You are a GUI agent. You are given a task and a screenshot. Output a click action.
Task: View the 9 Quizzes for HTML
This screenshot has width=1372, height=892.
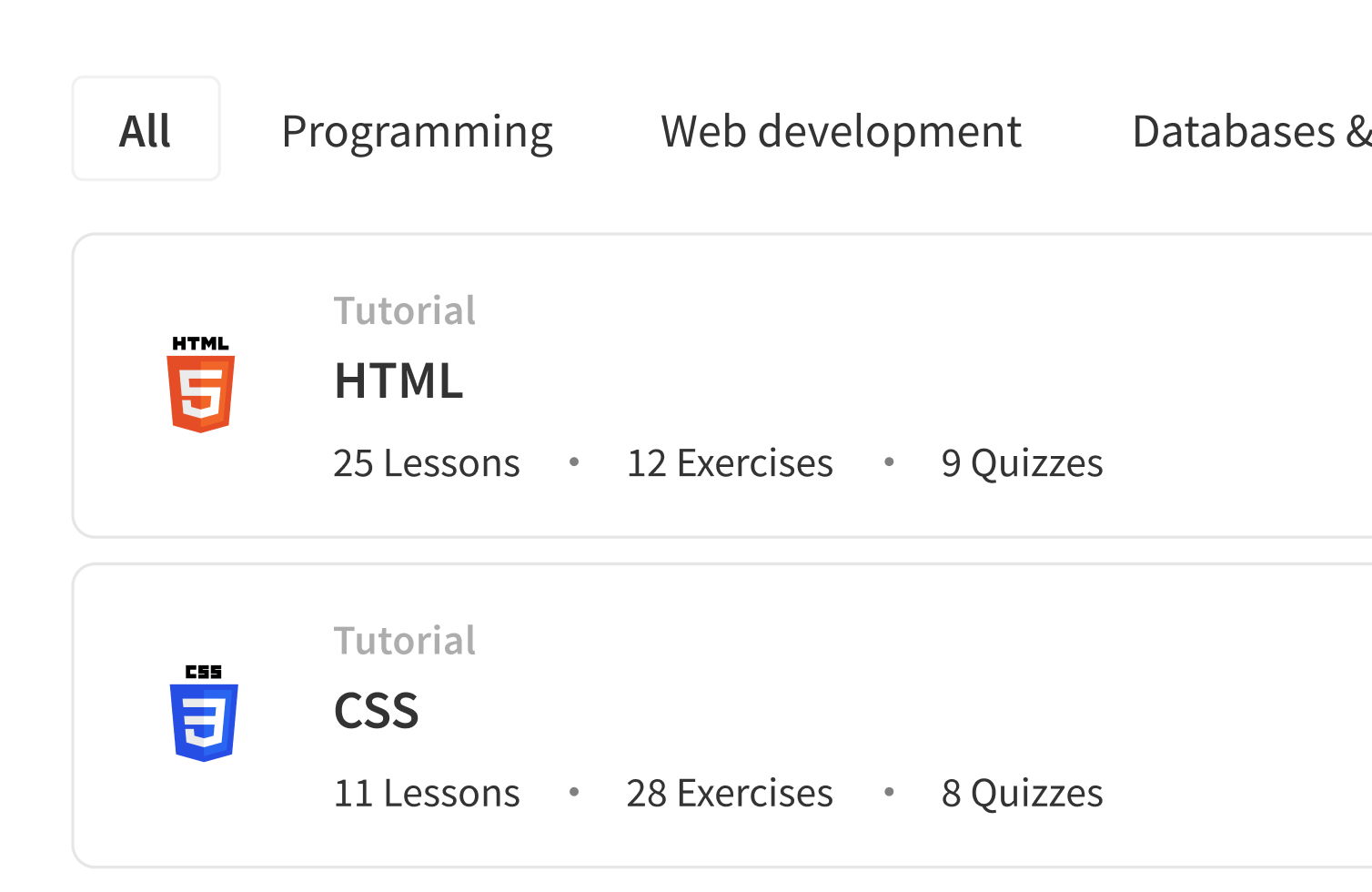(x=1023, y=462)
